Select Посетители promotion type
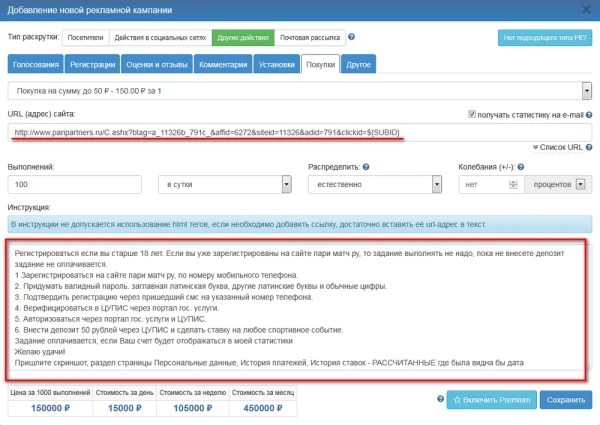The image size is (600, 425). (x=84, y=38)
